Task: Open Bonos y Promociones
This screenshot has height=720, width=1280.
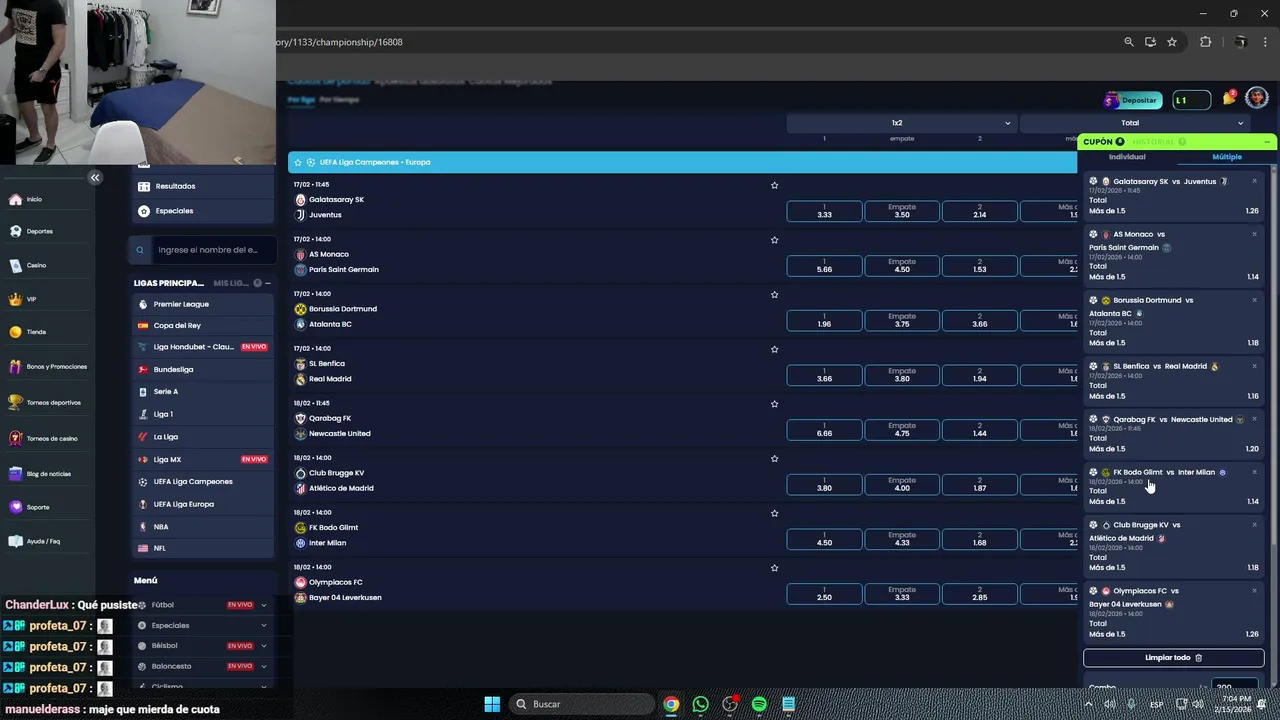Action: coord(48,367)
